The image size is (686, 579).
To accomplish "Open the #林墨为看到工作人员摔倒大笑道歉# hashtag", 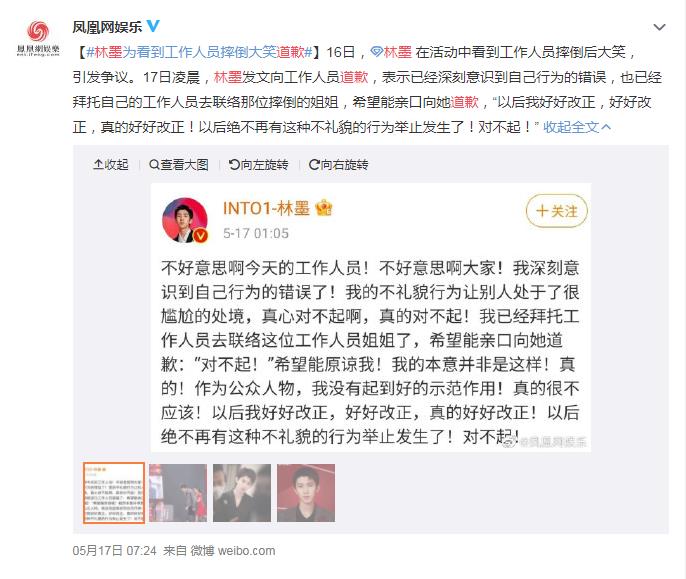I will click(x=199, y=52).
